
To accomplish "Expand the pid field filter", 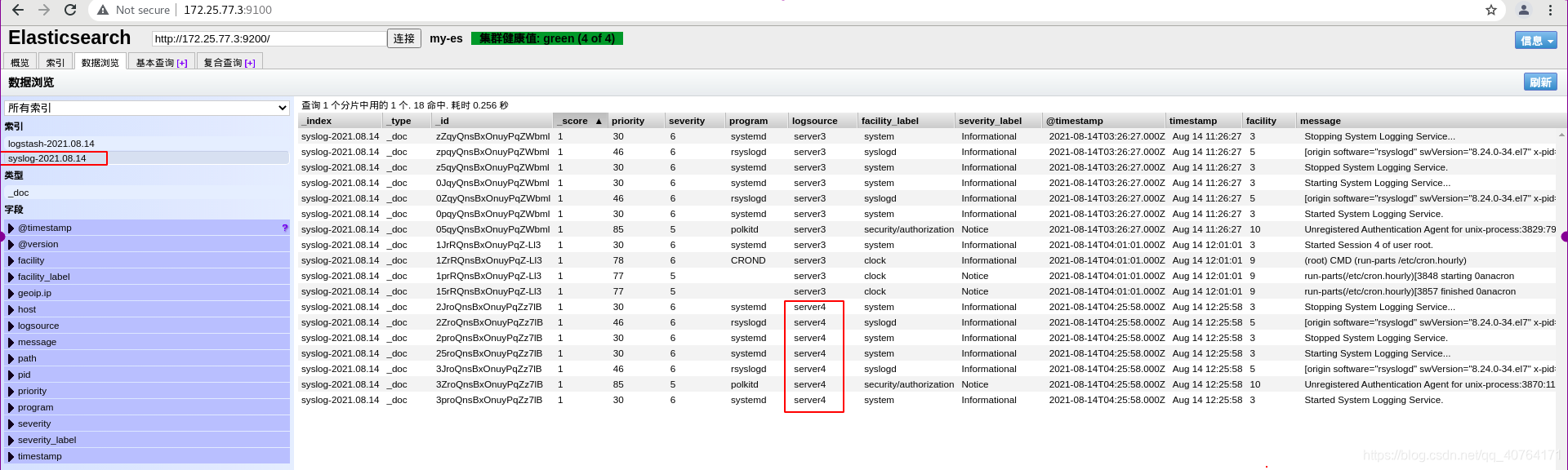I will pyautogui.click(x=11, y=375).
